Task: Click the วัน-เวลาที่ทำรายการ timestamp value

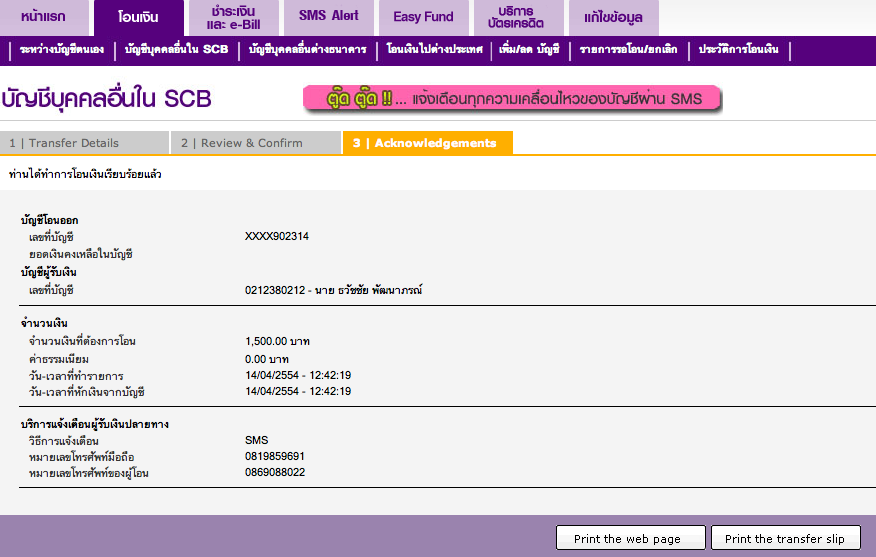Action: (298, 375)
